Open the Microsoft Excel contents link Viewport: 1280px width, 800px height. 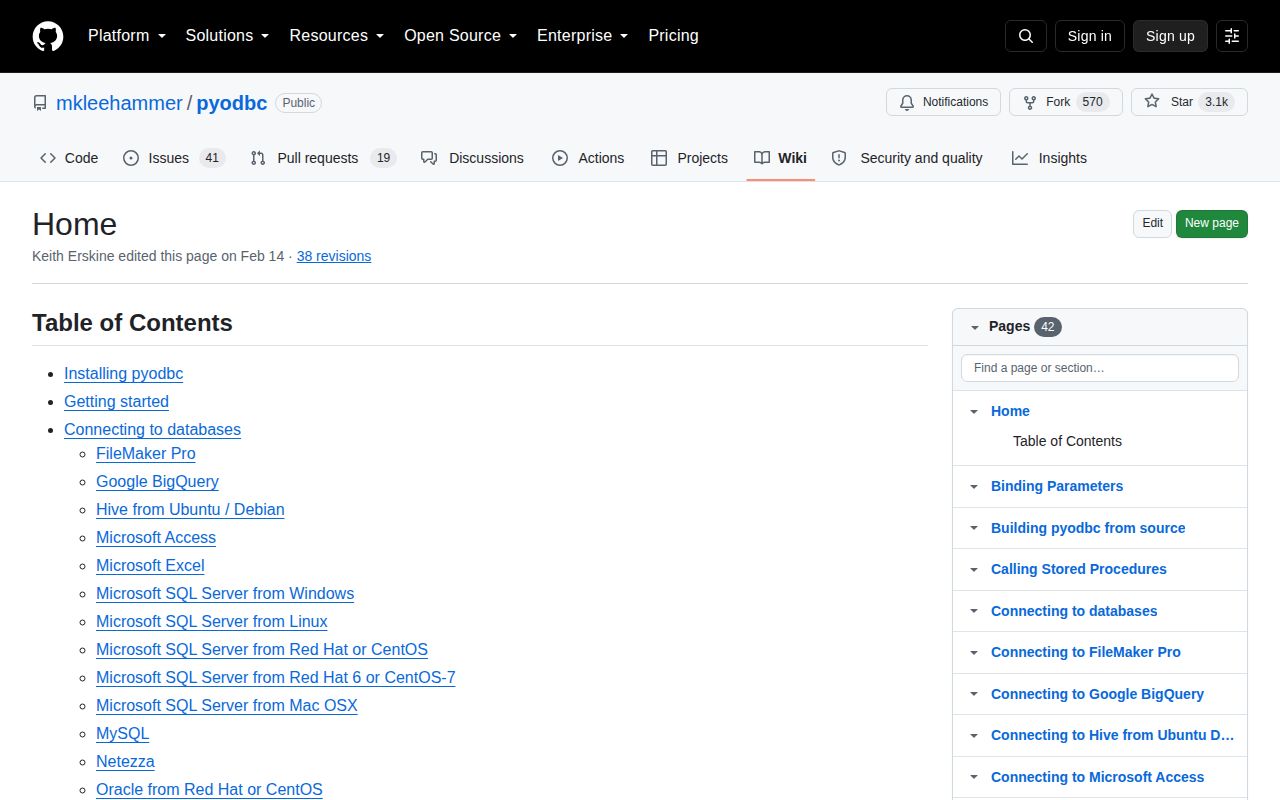pos(150,565)
